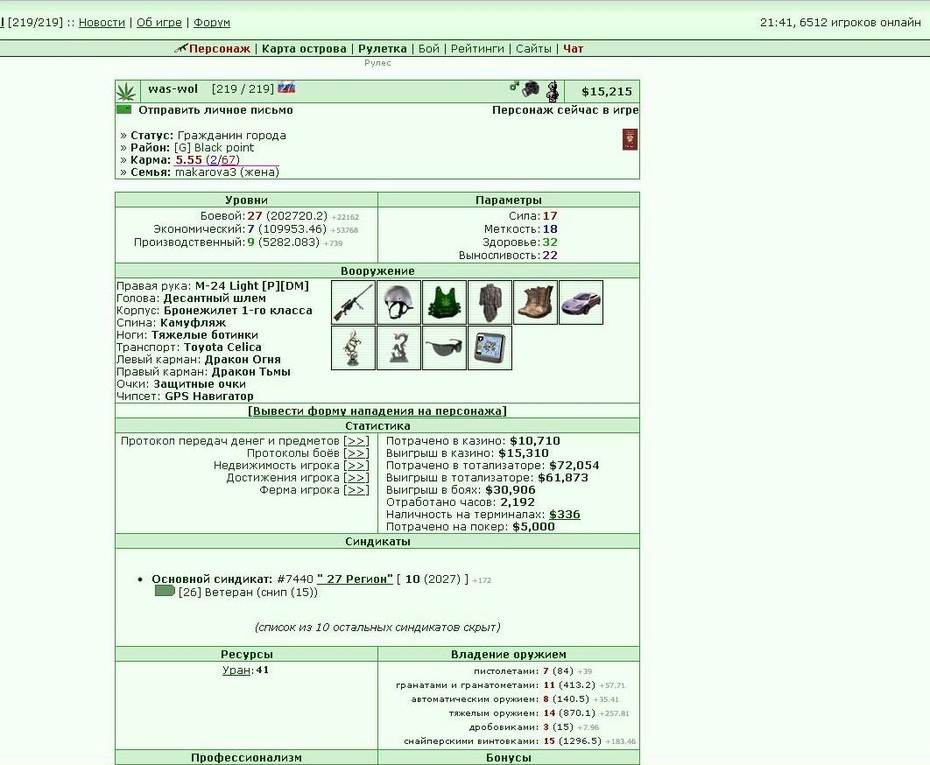Click the Гражданин города status text

tap(231, 135)
